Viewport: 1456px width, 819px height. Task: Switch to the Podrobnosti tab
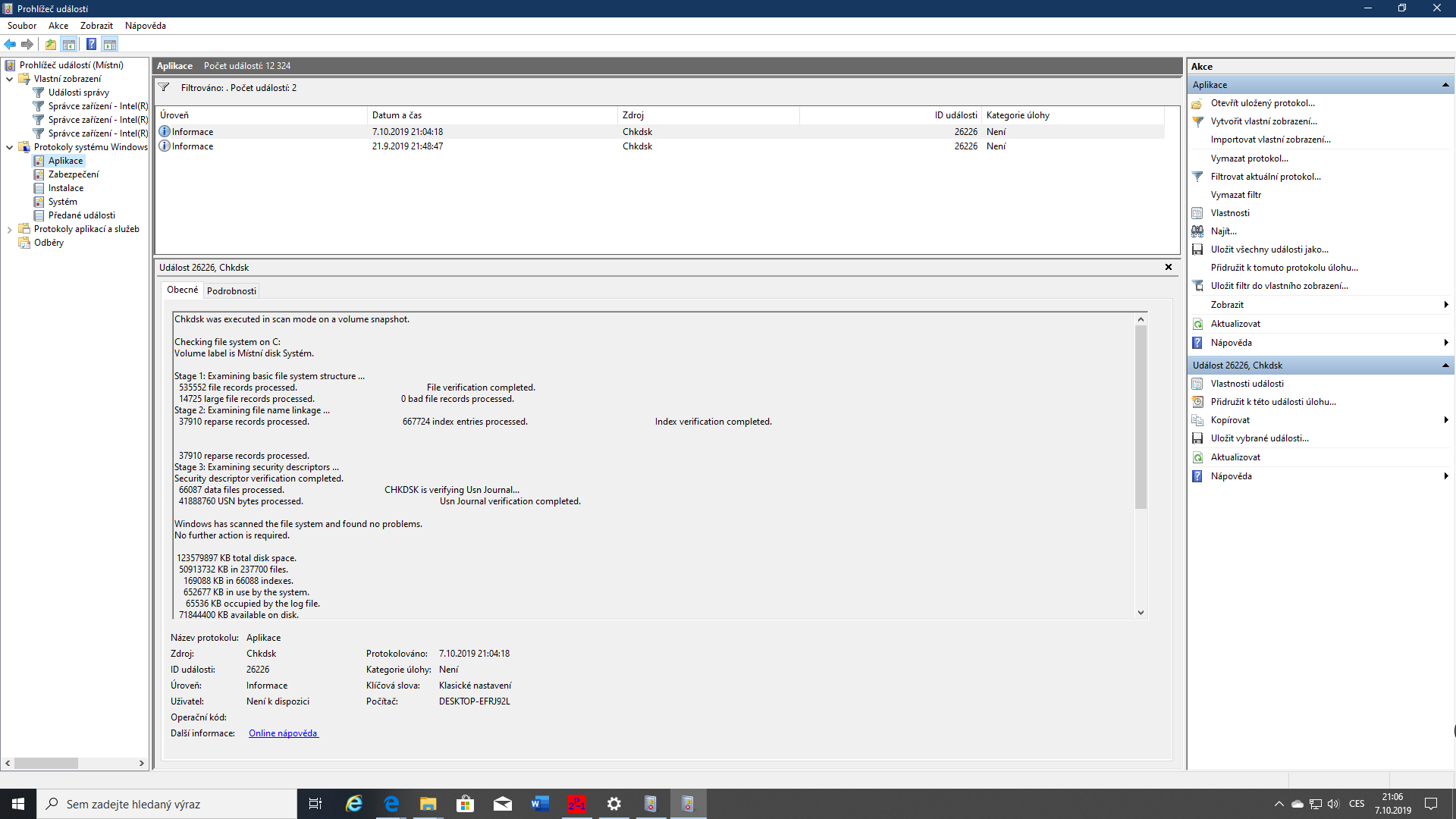[231, 291]
